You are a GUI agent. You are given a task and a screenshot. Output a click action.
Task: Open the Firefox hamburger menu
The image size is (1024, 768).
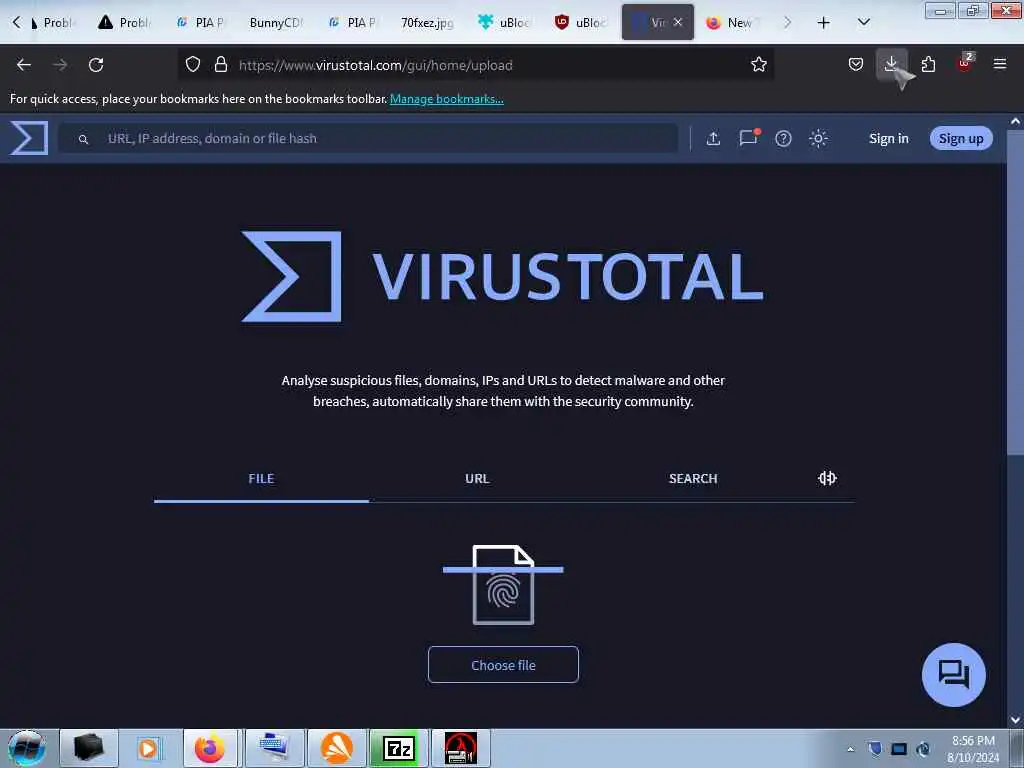tap(999, 64)
